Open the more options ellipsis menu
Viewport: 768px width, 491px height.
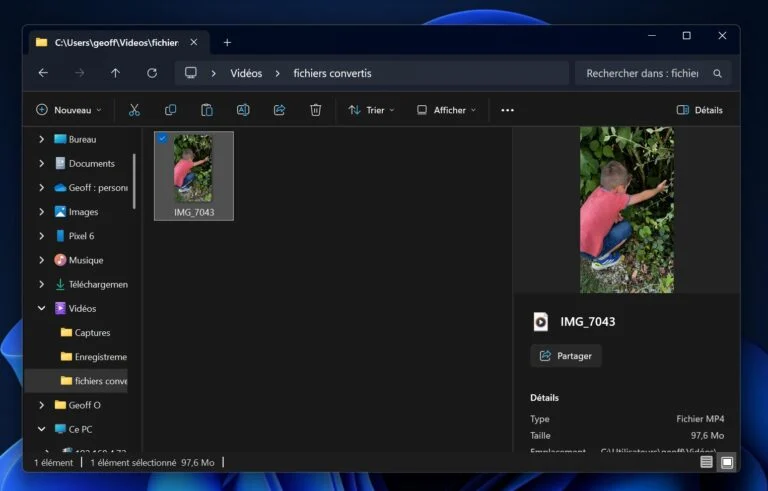(507, 110)
